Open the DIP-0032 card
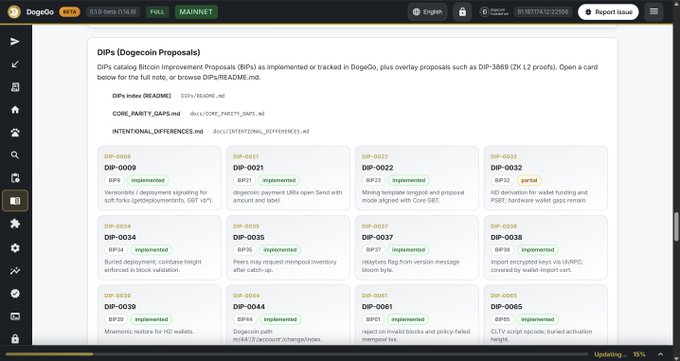The height and width of the screenshot is (361, 680). pyautogui.click(x=546, y=178)
